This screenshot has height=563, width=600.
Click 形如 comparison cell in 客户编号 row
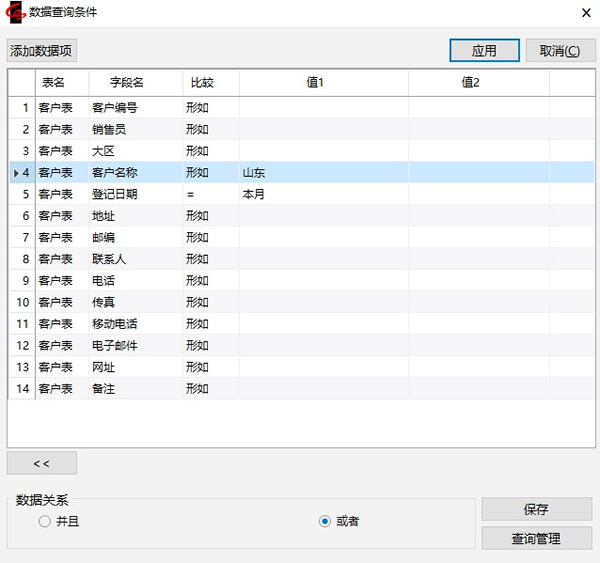click(x=210, y=108)
